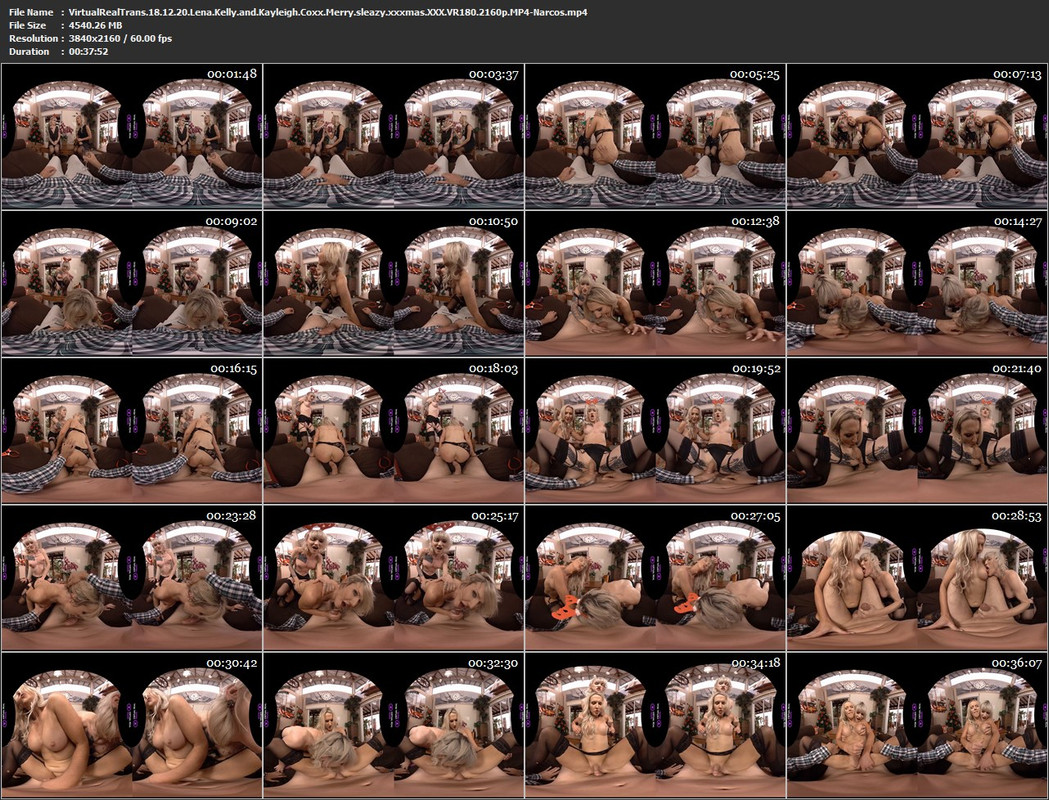Click the thumbnail with timestamp 00:34:18
The width and height of the screenshot is (1049, 800).
coord(656,726)
